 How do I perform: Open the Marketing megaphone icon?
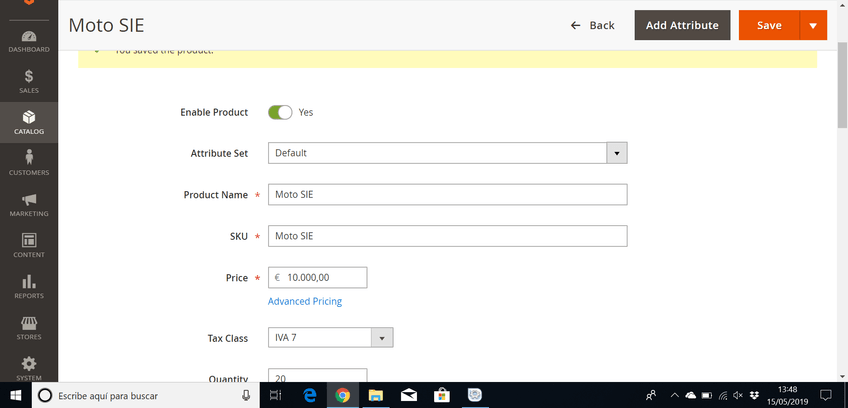[29, 203]
